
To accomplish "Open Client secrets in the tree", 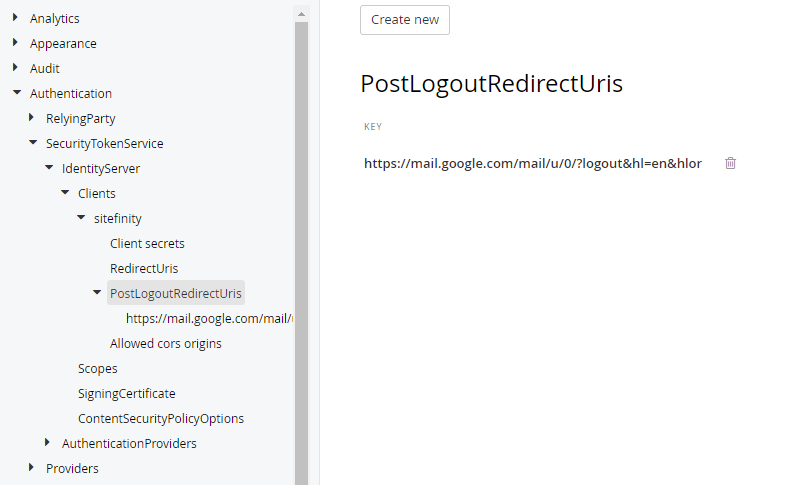I will tap(147, 243).
